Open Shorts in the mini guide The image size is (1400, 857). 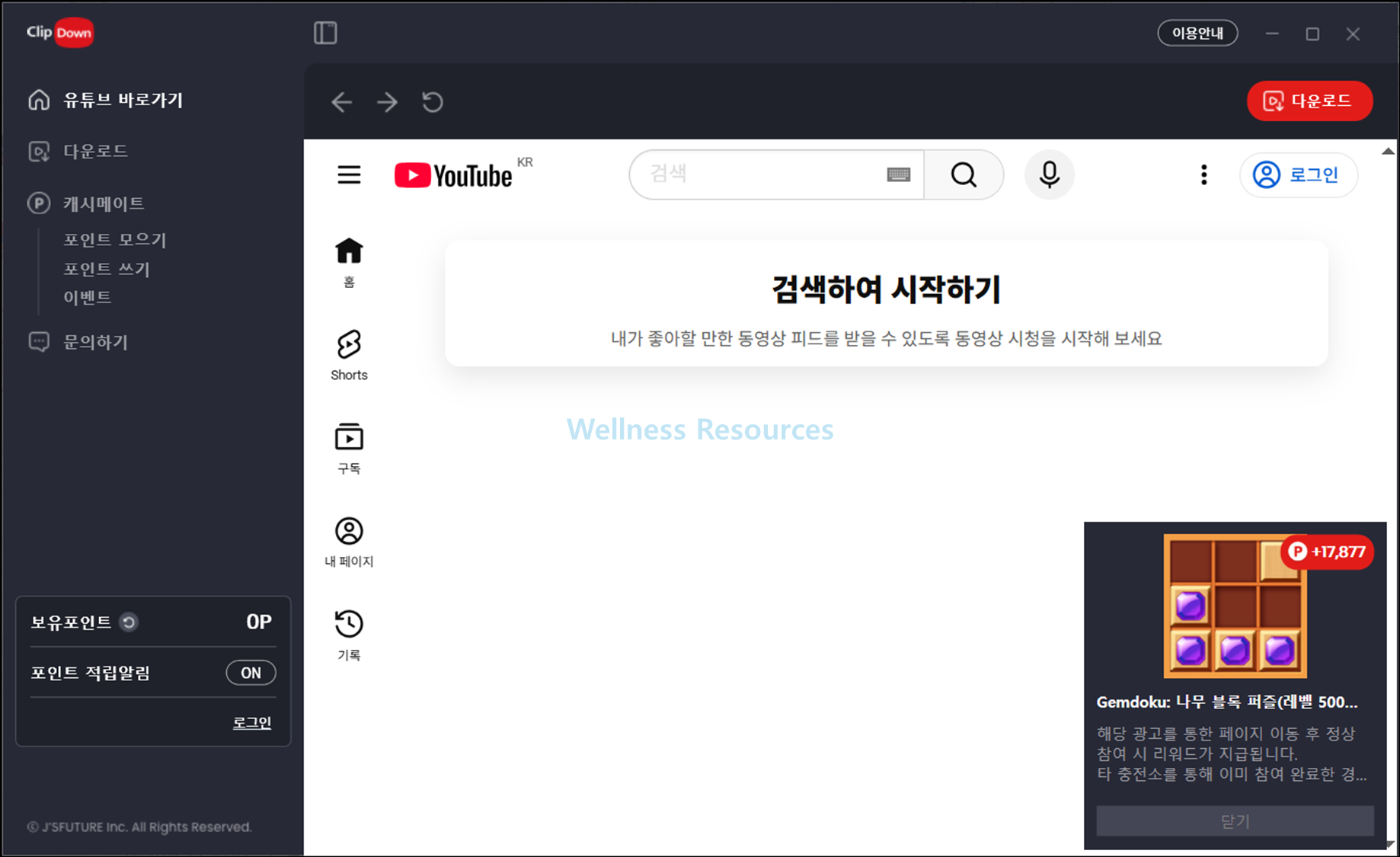[x=349, y=356]
